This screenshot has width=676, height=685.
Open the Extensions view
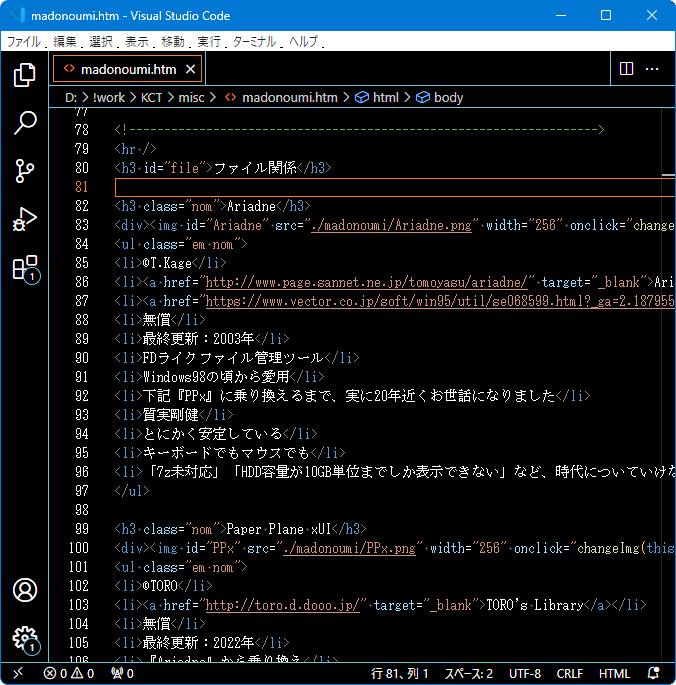click(x=25, y=268)
